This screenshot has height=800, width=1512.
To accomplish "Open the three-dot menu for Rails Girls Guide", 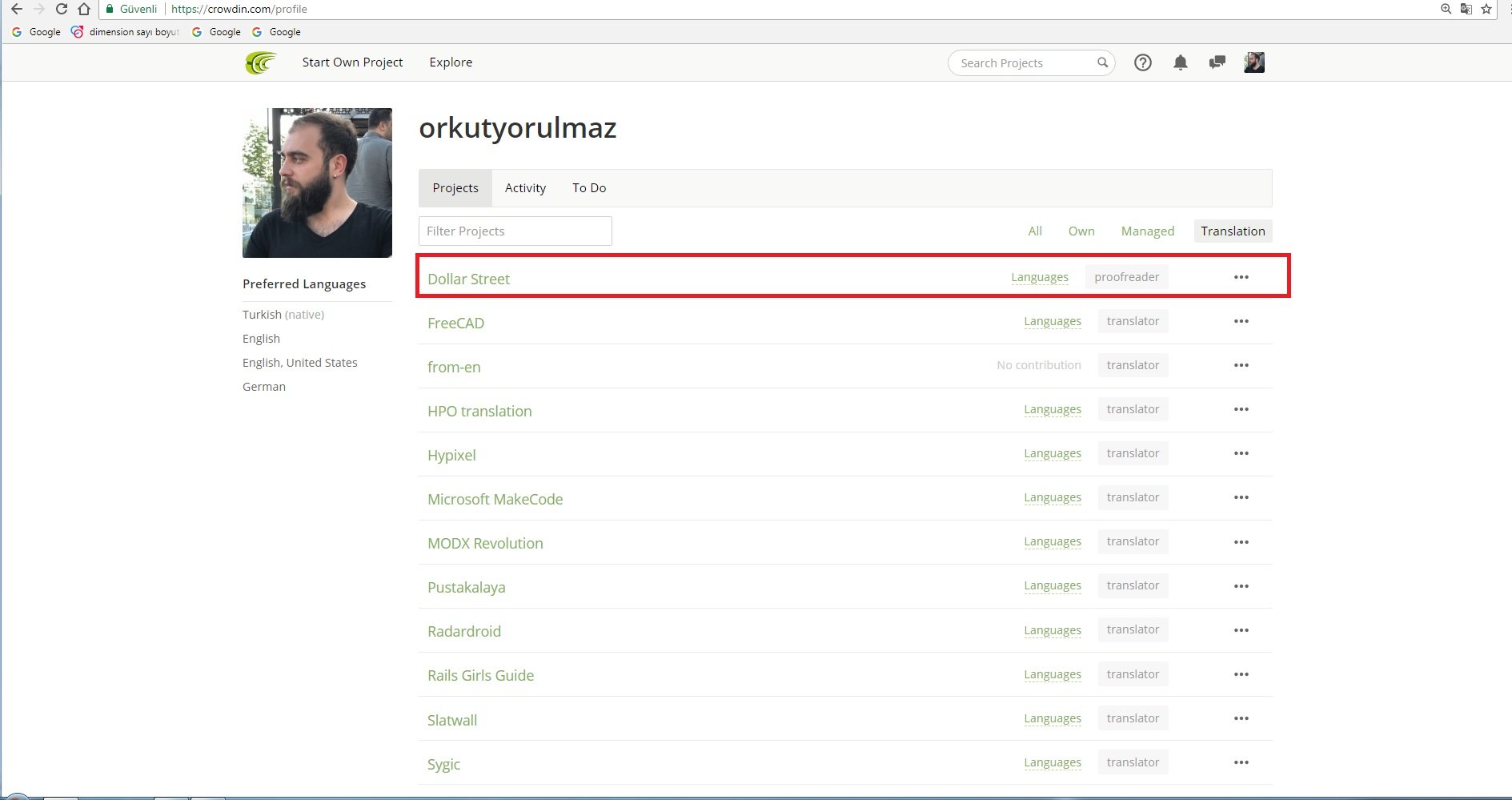I will pos(1241,674).
